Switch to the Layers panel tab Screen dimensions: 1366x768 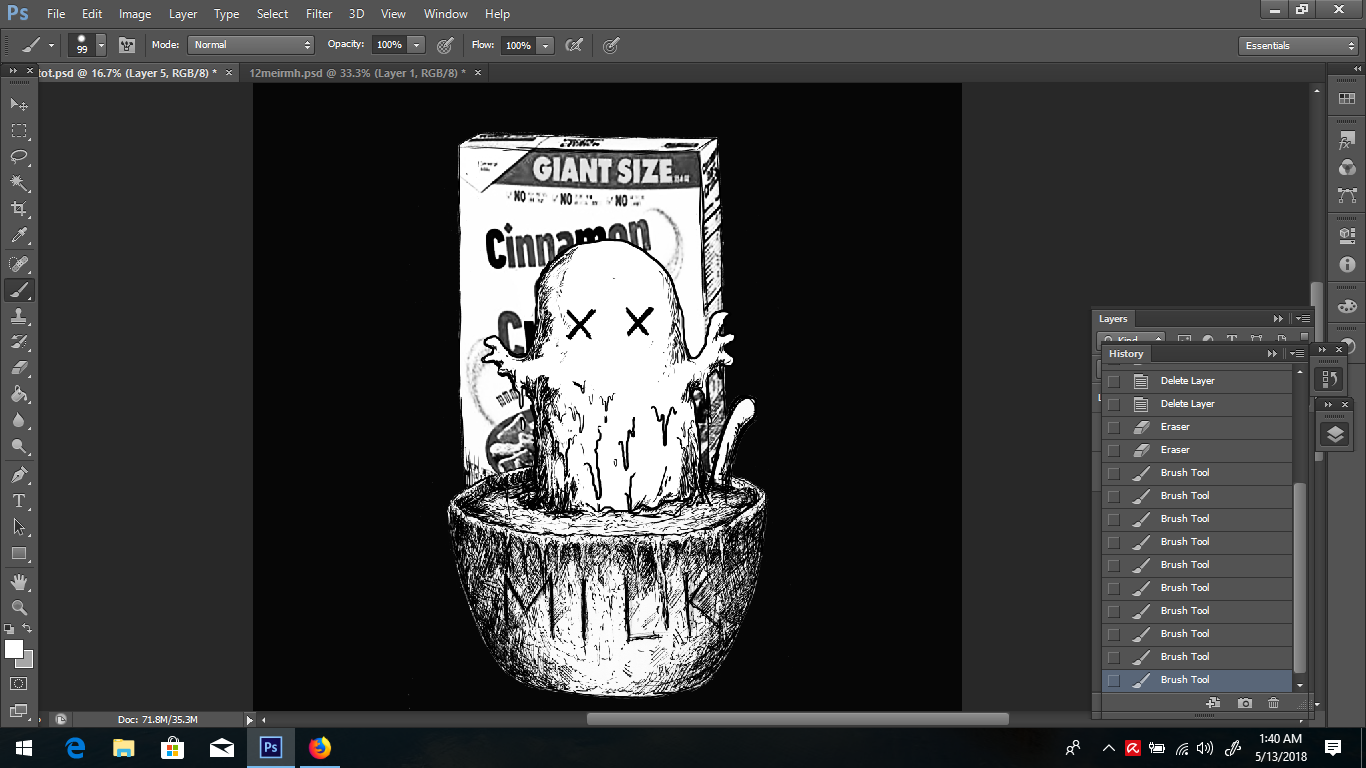1113,319
